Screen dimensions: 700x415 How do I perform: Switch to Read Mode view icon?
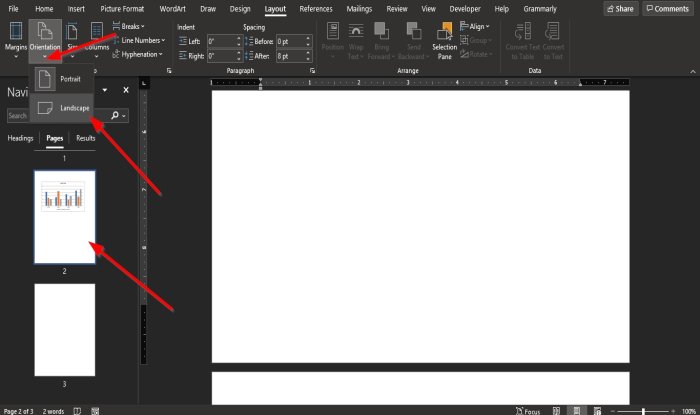pos(556,411)
